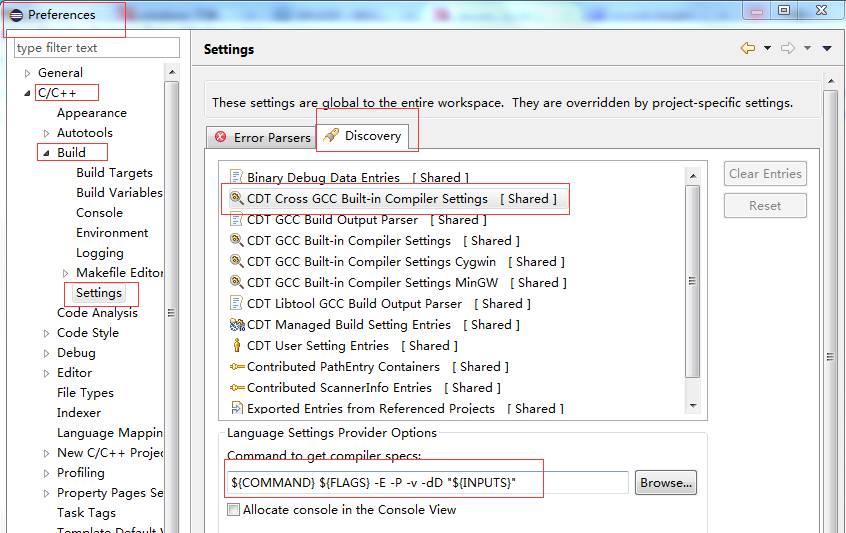The height and width of the screenshot is (533, 846).
Task: Select Build Targets in the tree
Action: click(114, 173)
